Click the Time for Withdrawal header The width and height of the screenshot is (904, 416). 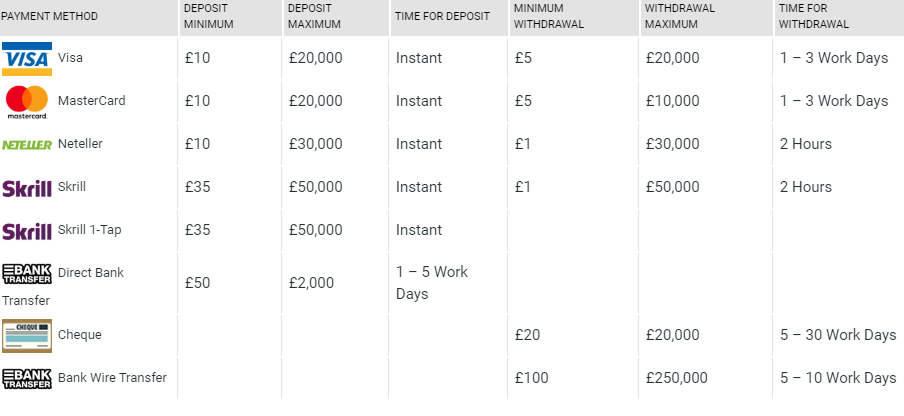(814, 16)
